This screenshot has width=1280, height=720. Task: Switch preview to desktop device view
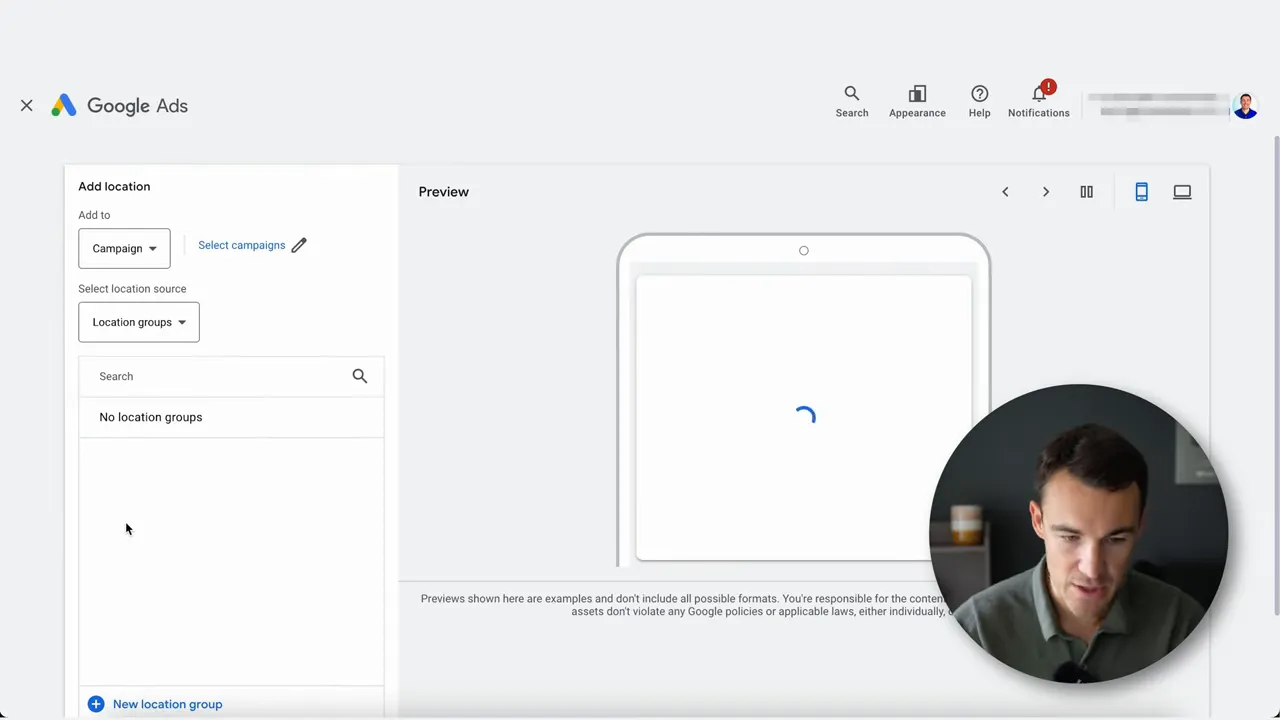pos(1182,191)
